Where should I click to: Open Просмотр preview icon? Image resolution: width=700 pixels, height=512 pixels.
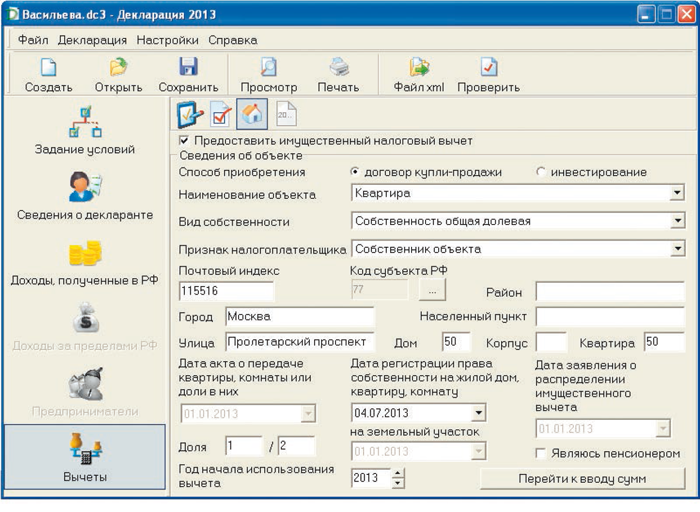click(268, 68)
